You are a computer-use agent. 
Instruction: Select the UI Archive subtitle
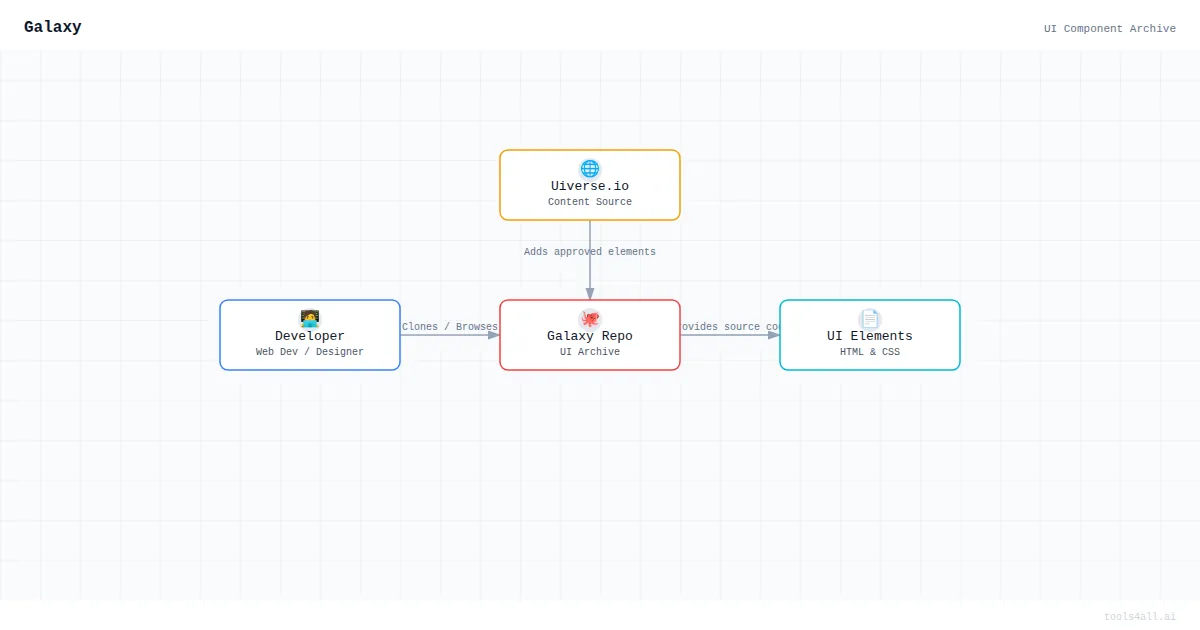[590, 352]
